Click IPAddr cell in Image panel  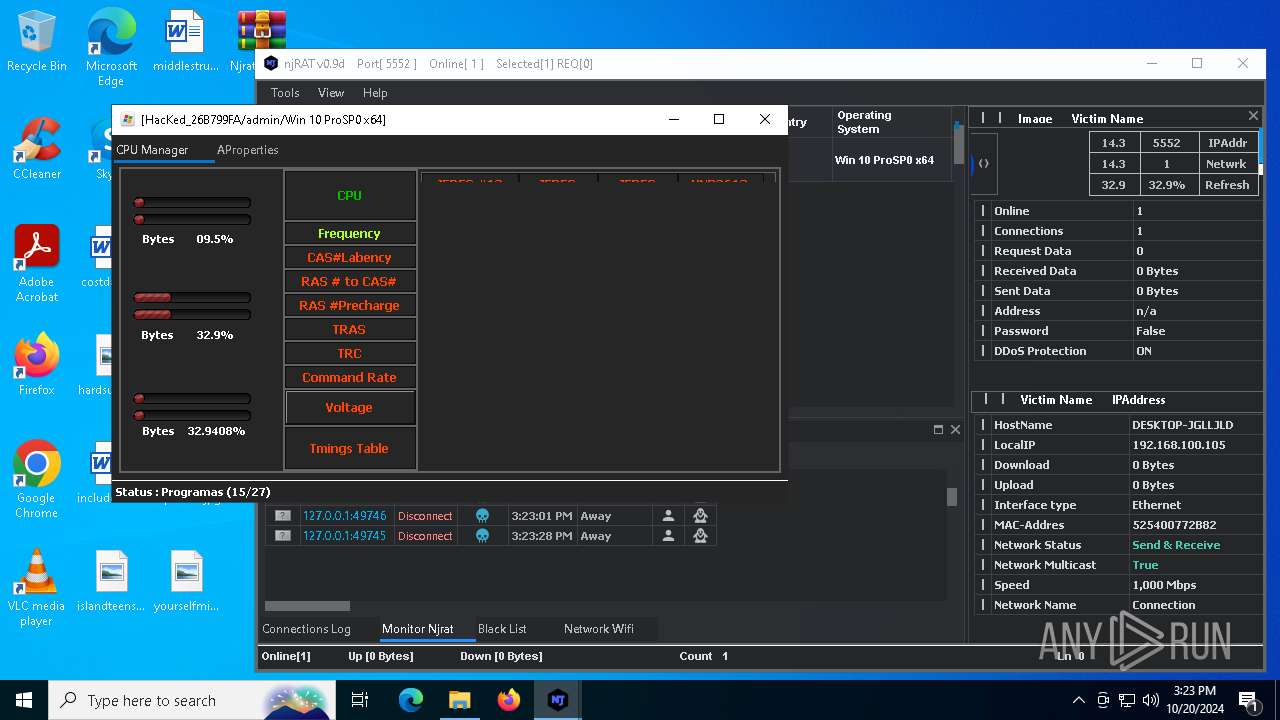[x=1227, y=143]
